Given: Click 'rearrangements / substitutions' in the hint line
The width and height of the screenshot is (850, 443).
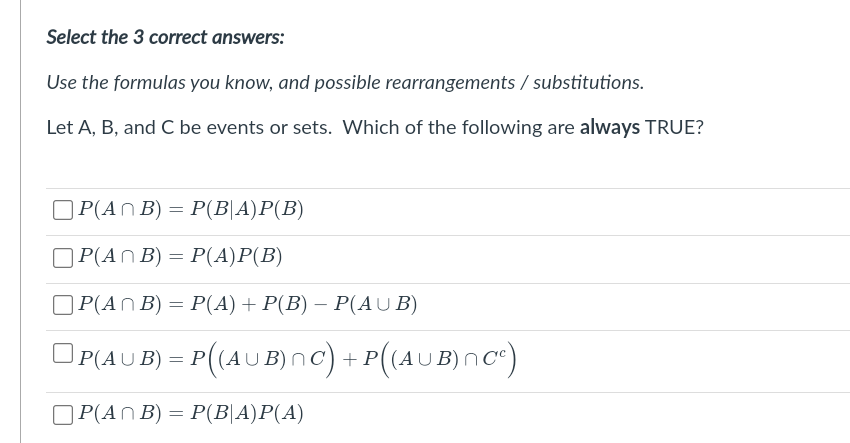Looking at the screenshot, I should coord(514,83).
